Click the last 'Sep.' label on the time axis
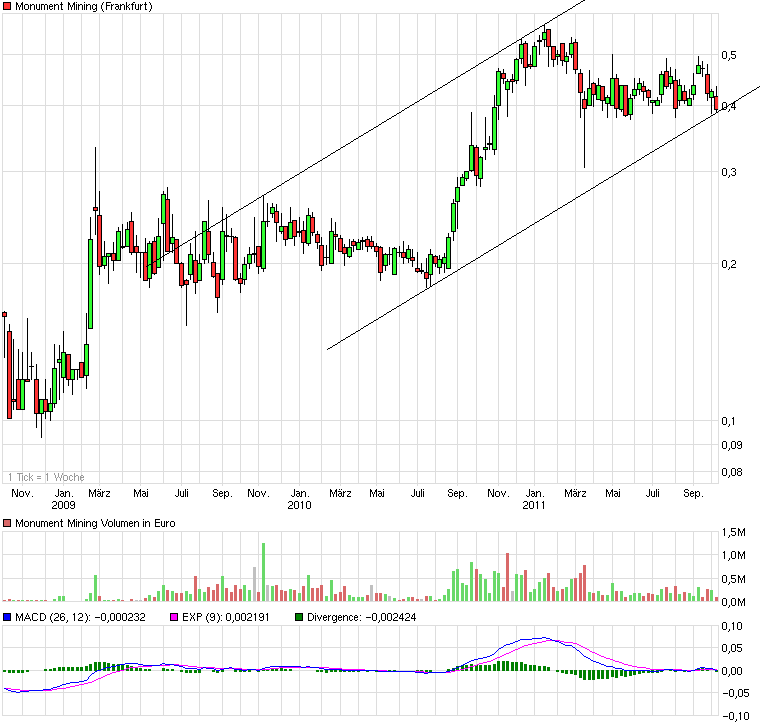 (x=693, y=493)
